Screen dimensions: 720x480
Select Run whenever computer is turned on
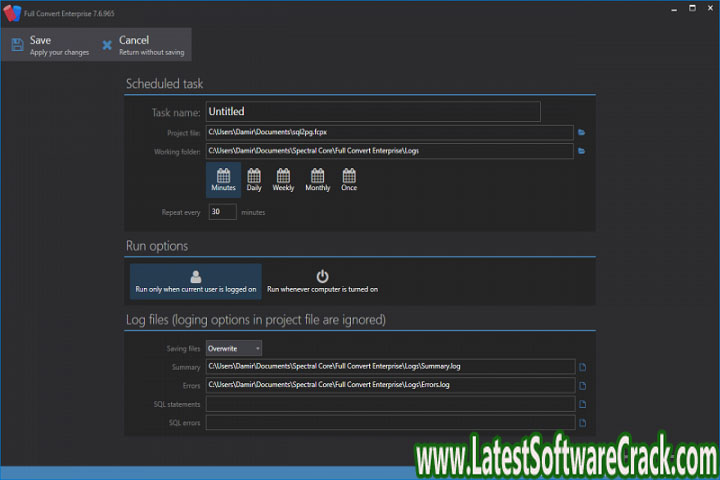coord(322,281)
